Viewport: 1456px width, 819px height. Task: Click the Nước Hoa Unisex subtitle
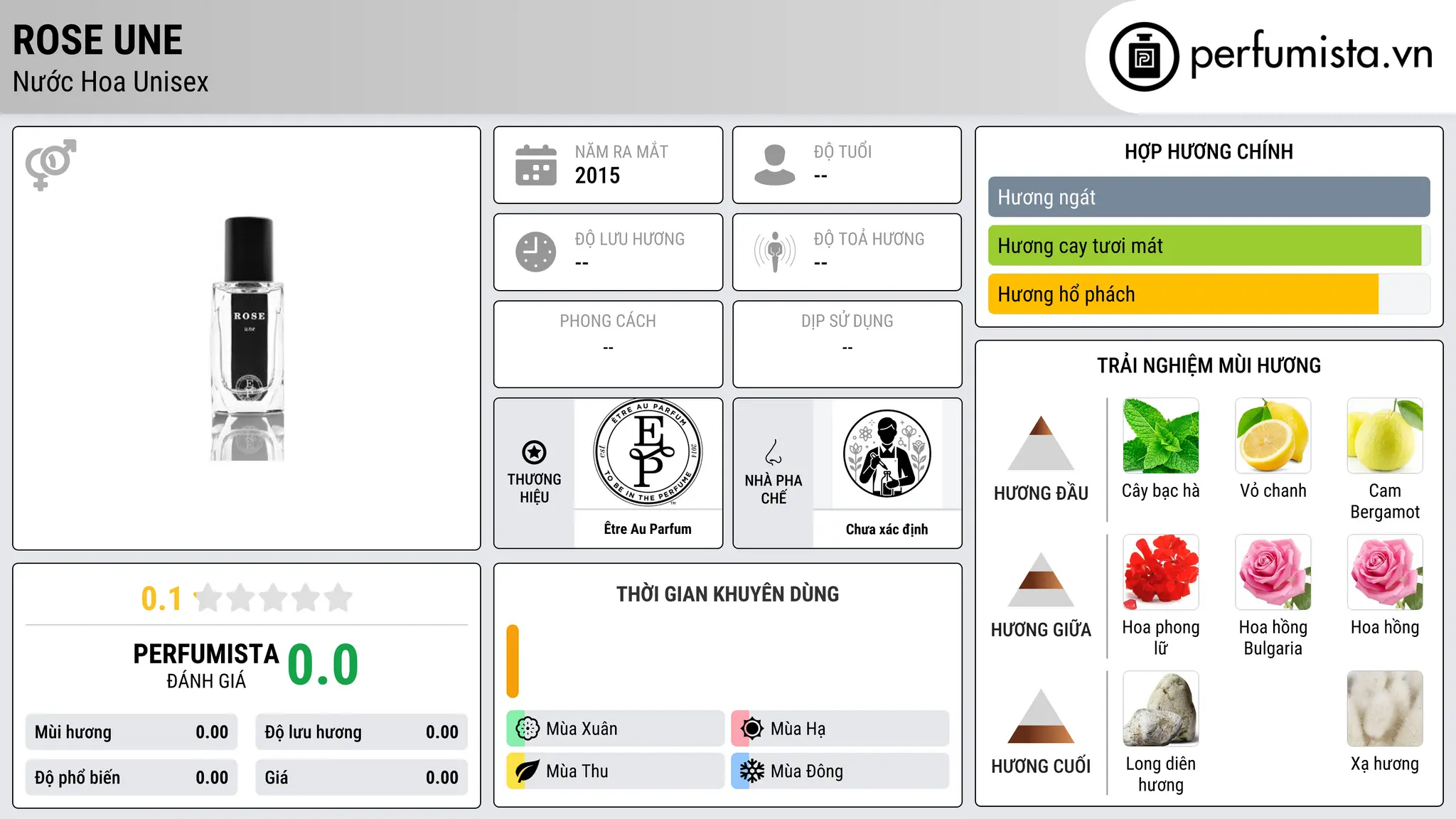pos(111,82)
